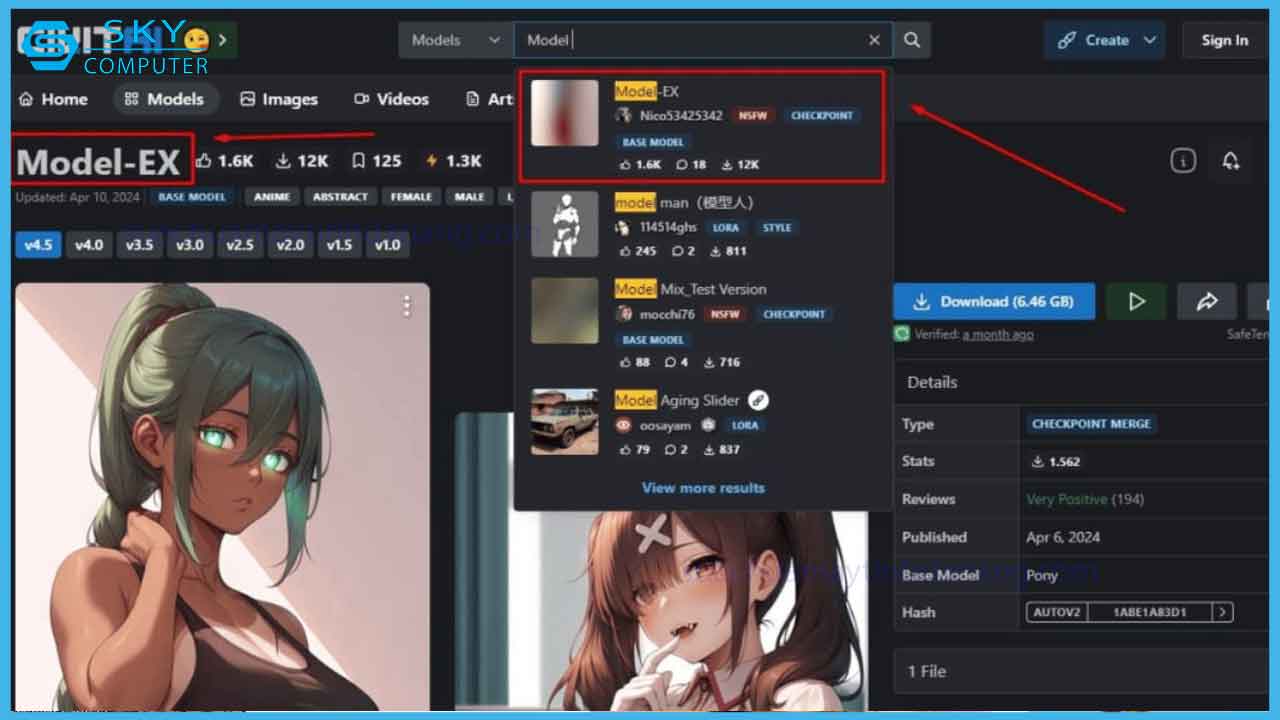Screen dimensions: 1280x720
Task: Click the oosayam author name
Action: coord(665,425)
